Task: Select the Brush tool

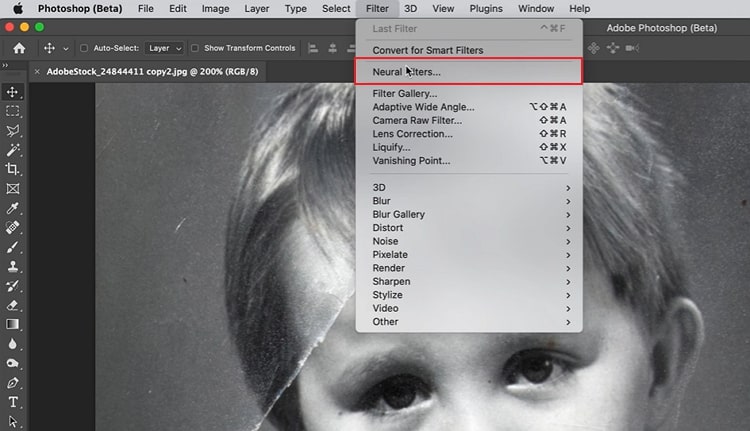Action: point(12,247)
